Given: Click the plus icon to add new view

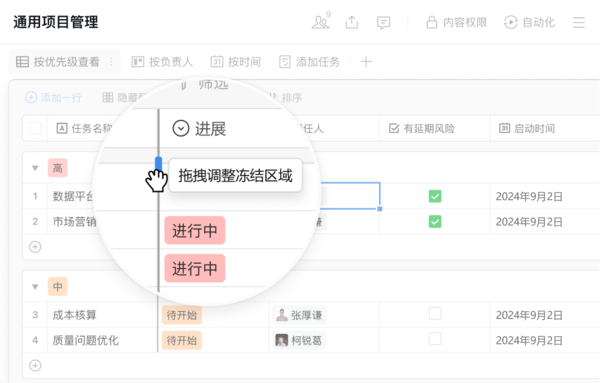Looking at the screenshot, I should coord(366,62).
